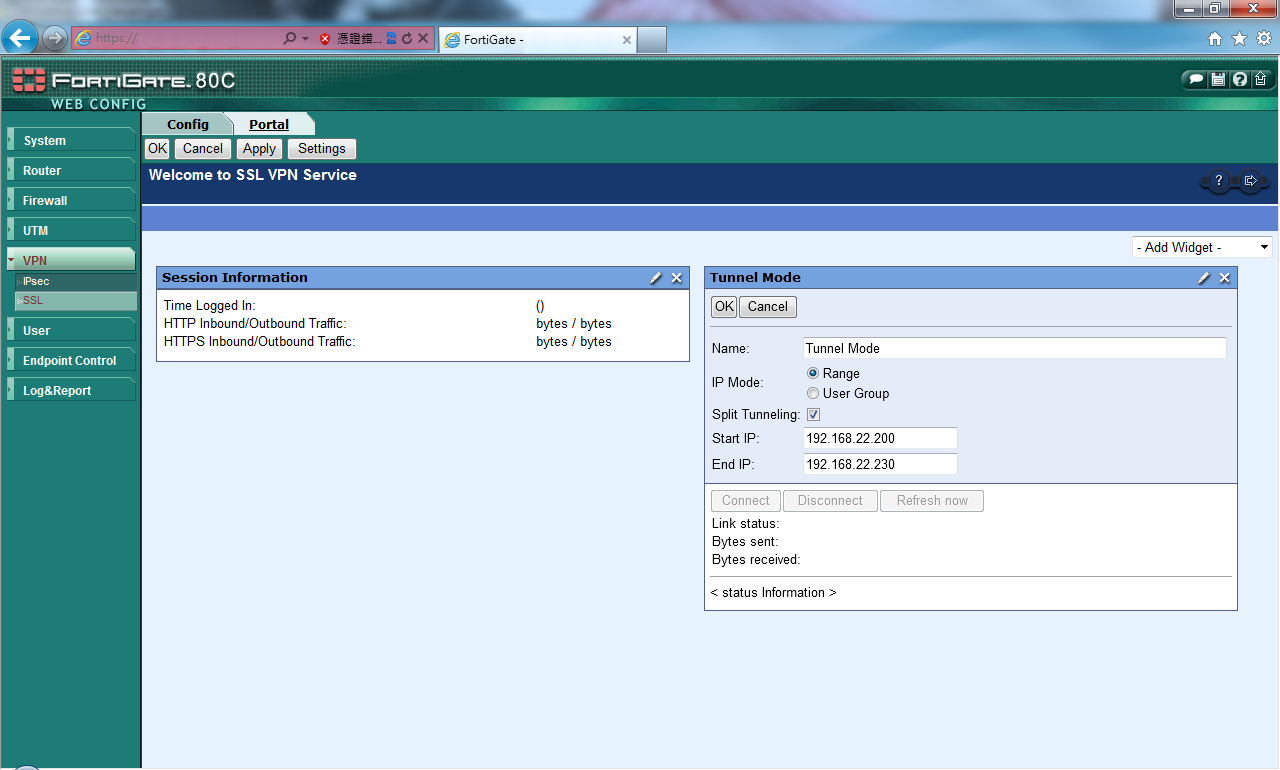1280x770 pixels.
Task: Open FortiGate online help question icon
Action: 1240,79
